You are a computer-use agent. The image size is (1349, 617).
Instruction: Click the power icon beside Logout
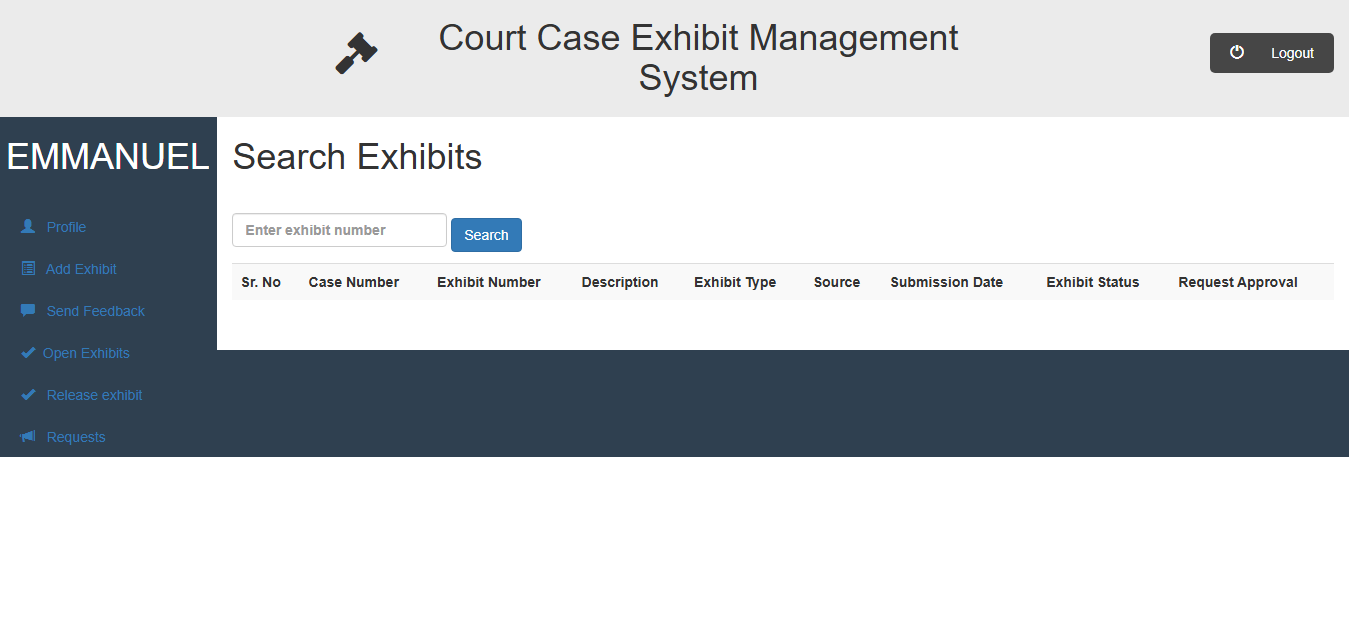pyautogui.click(x=1237, y=52)
